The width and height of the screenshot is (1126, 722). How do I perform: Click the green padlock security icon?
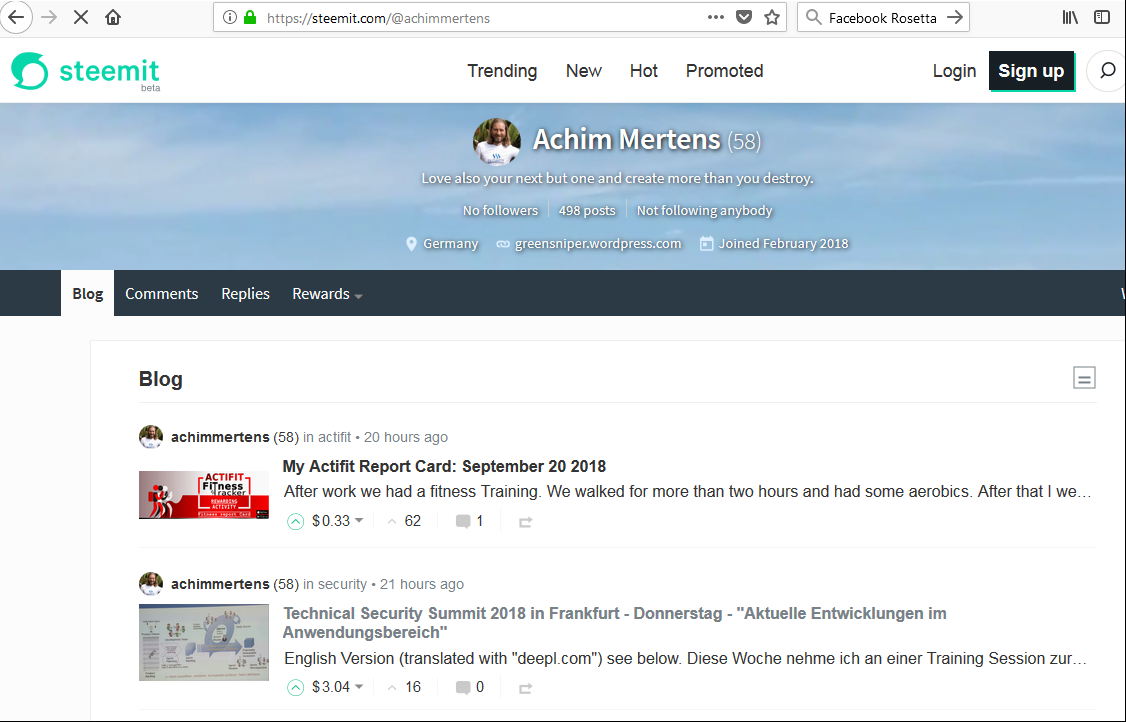click(250, 17)
